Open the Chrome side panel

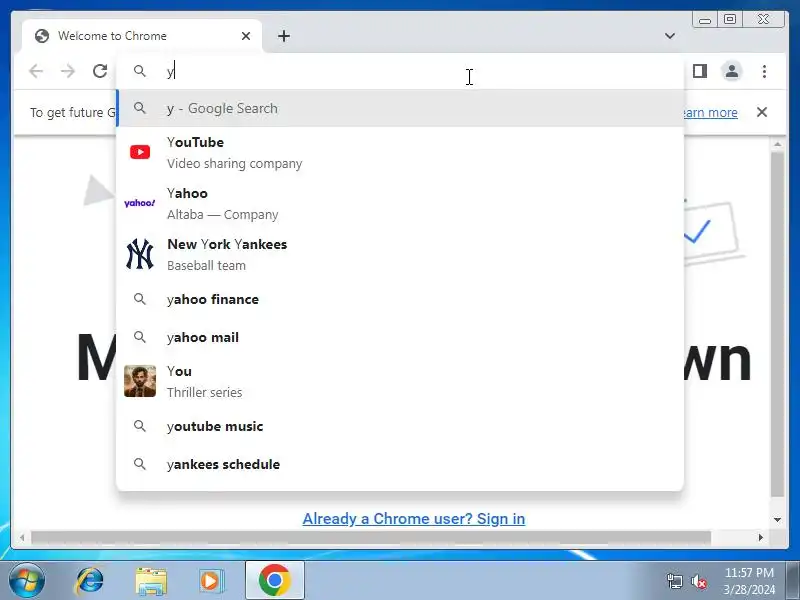700,71
